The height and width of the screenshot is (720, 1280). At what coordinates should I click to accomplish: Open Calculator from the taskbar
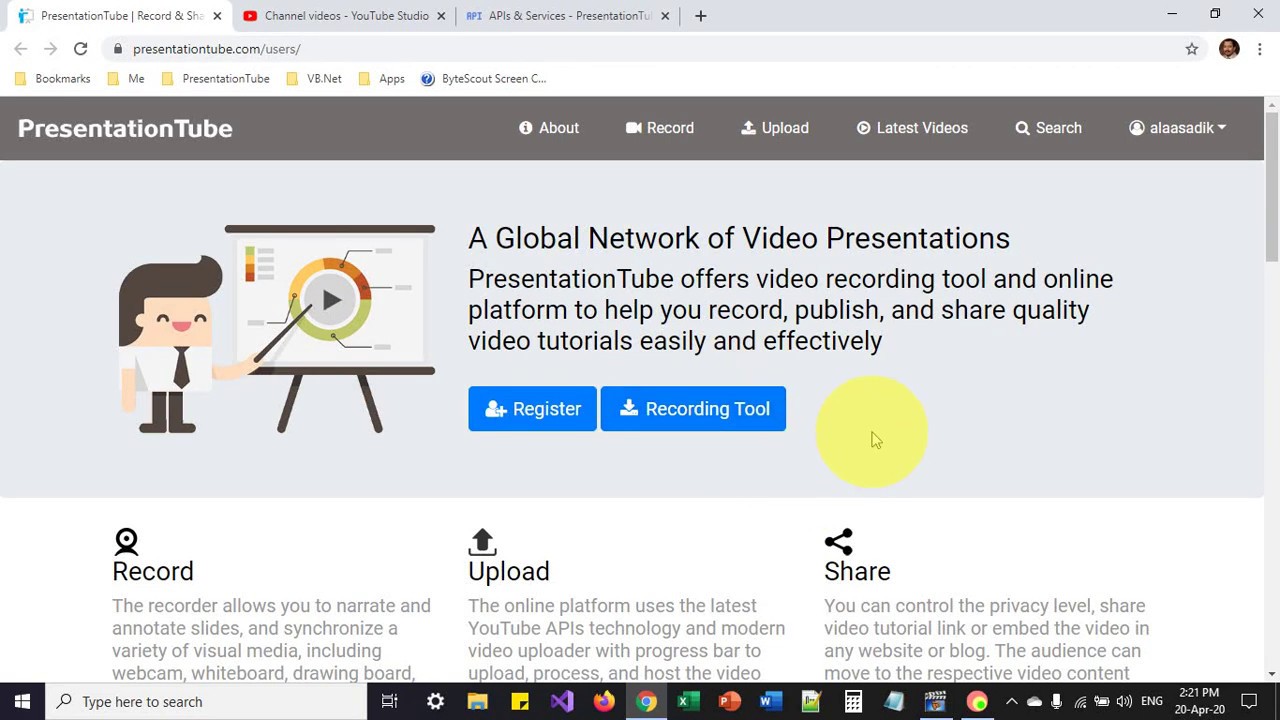pos(853,702)
